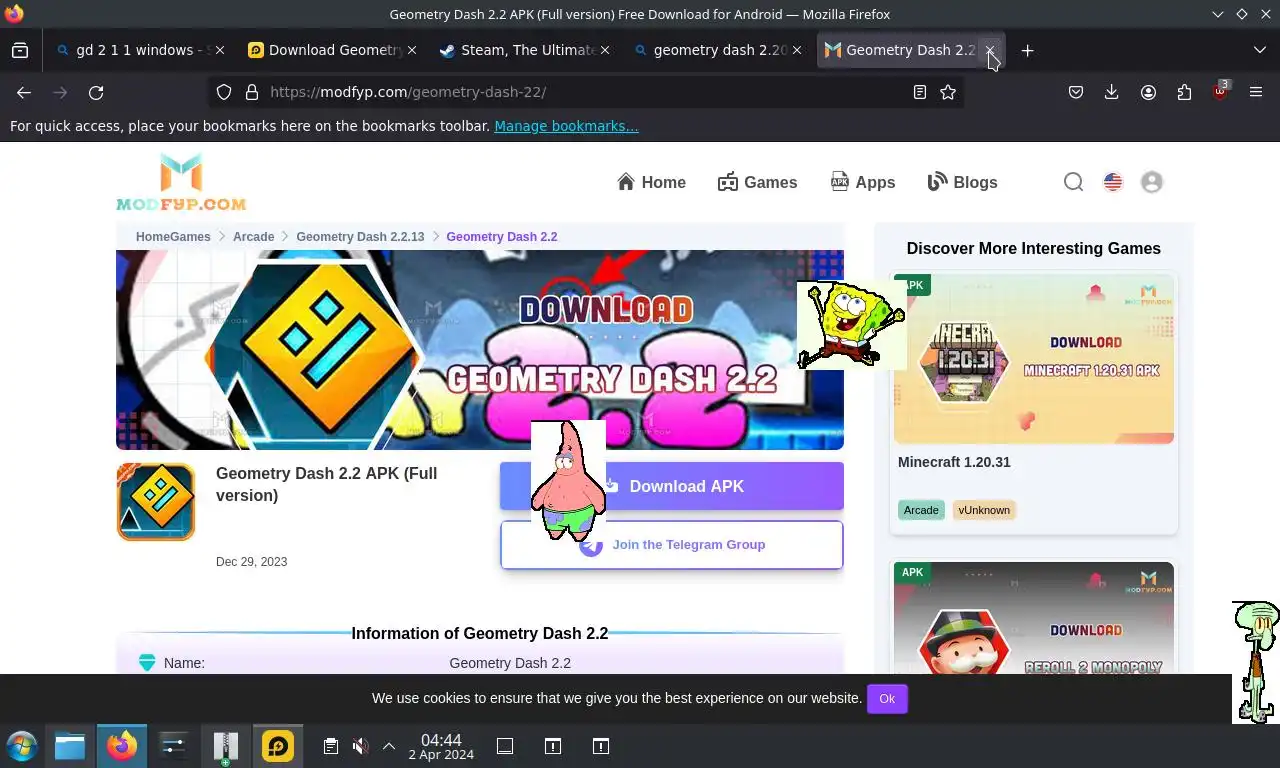Reload the current page
The width and height of the screenshot is (1280, 768).
coord(96,92)
